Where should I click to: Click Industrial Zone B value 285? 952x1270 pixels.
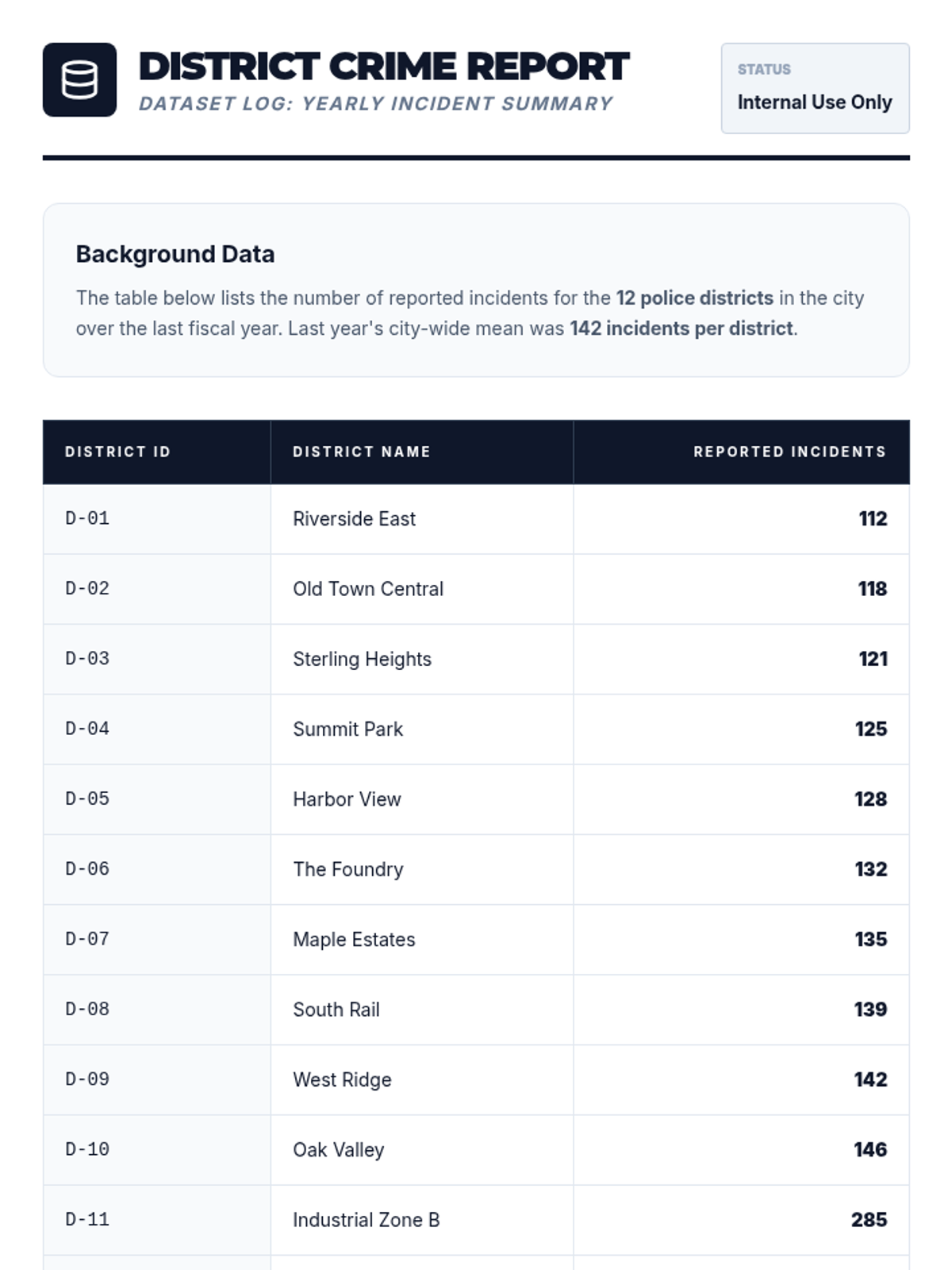coord(869,1220)
